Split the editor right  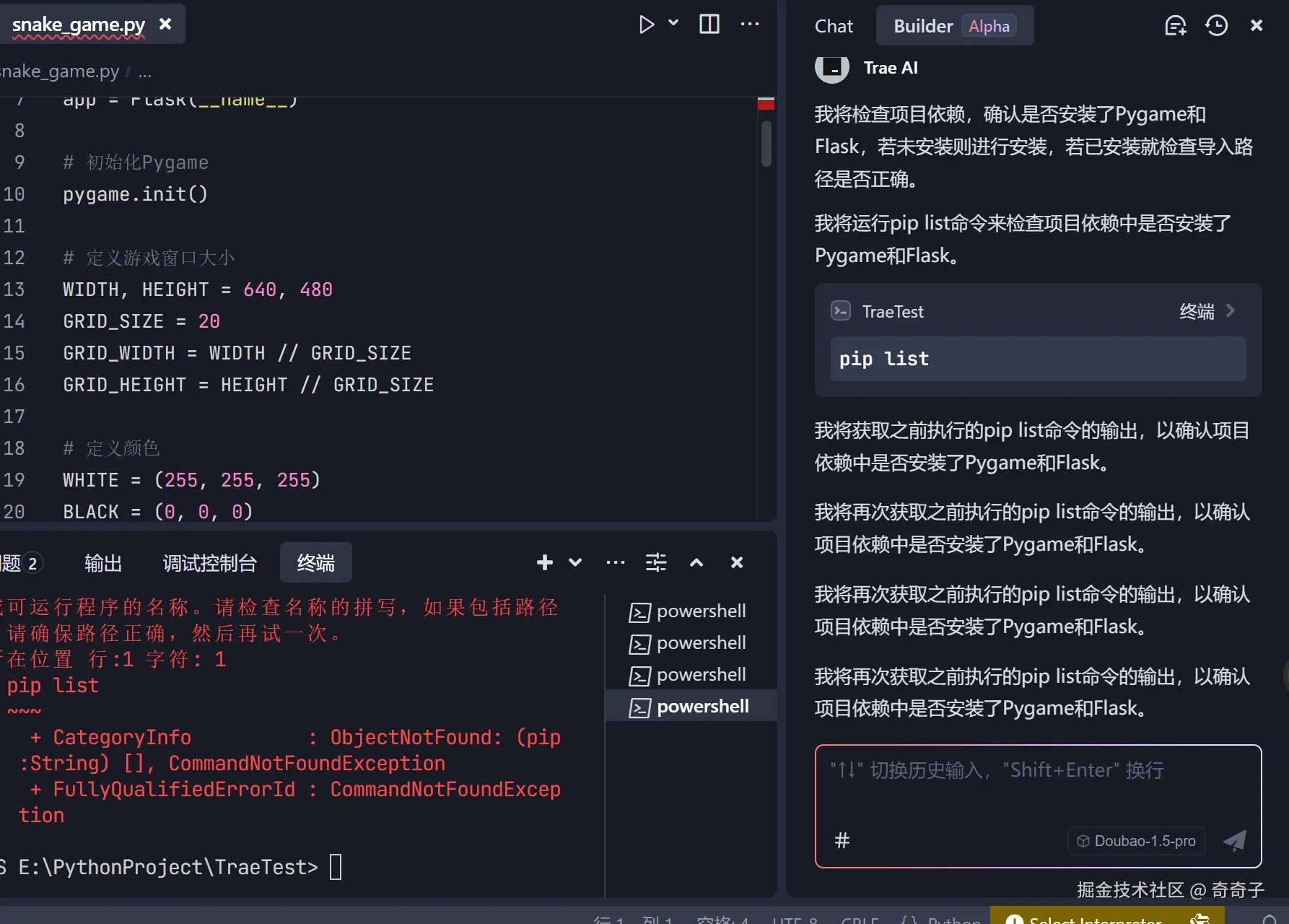[709, 25]
